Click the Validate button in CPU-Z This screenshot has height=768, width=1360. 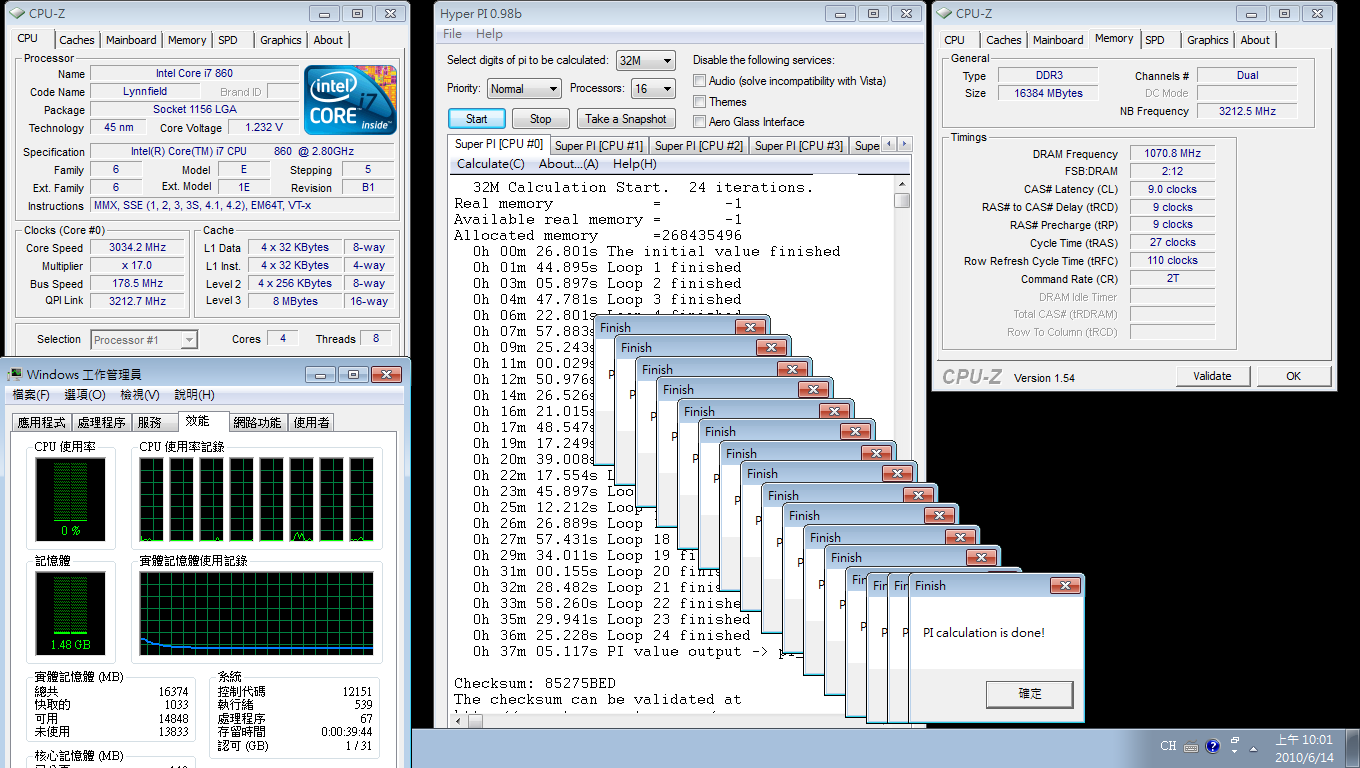1212,377
